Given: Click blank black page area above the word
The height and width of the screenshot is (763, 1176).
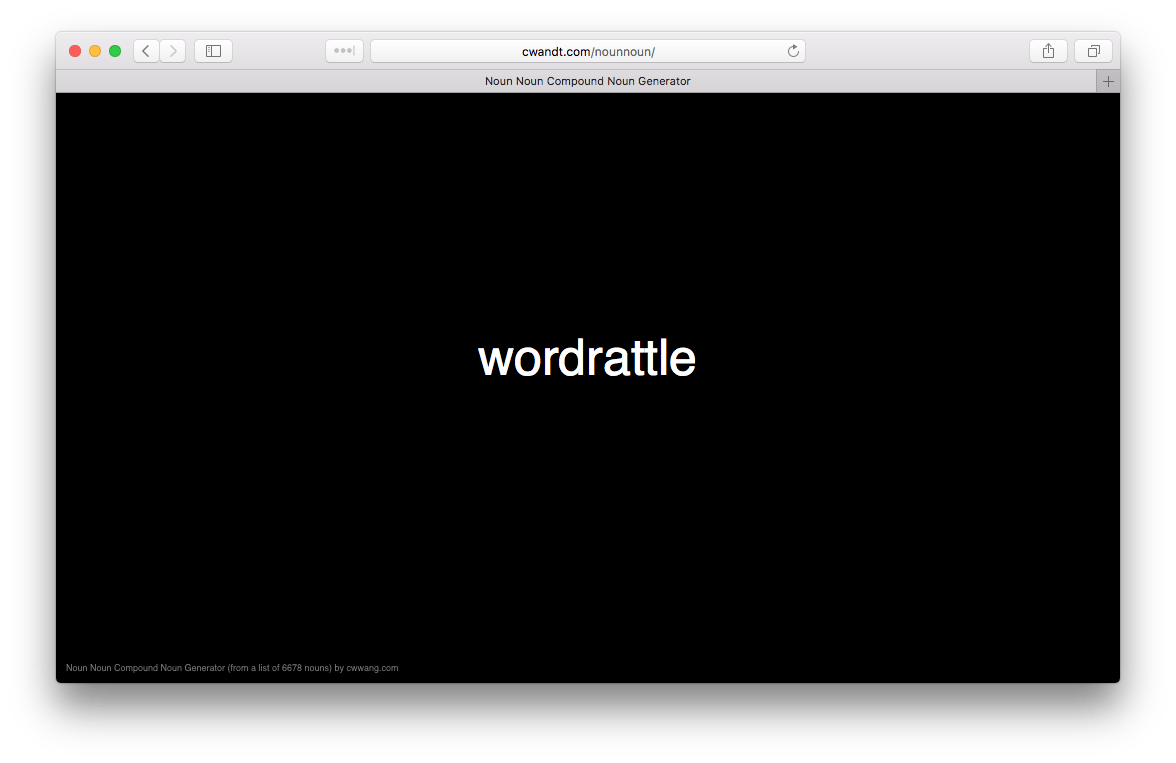Looking at the screenshot, I should pyautogui.click(x=587, y=200).
